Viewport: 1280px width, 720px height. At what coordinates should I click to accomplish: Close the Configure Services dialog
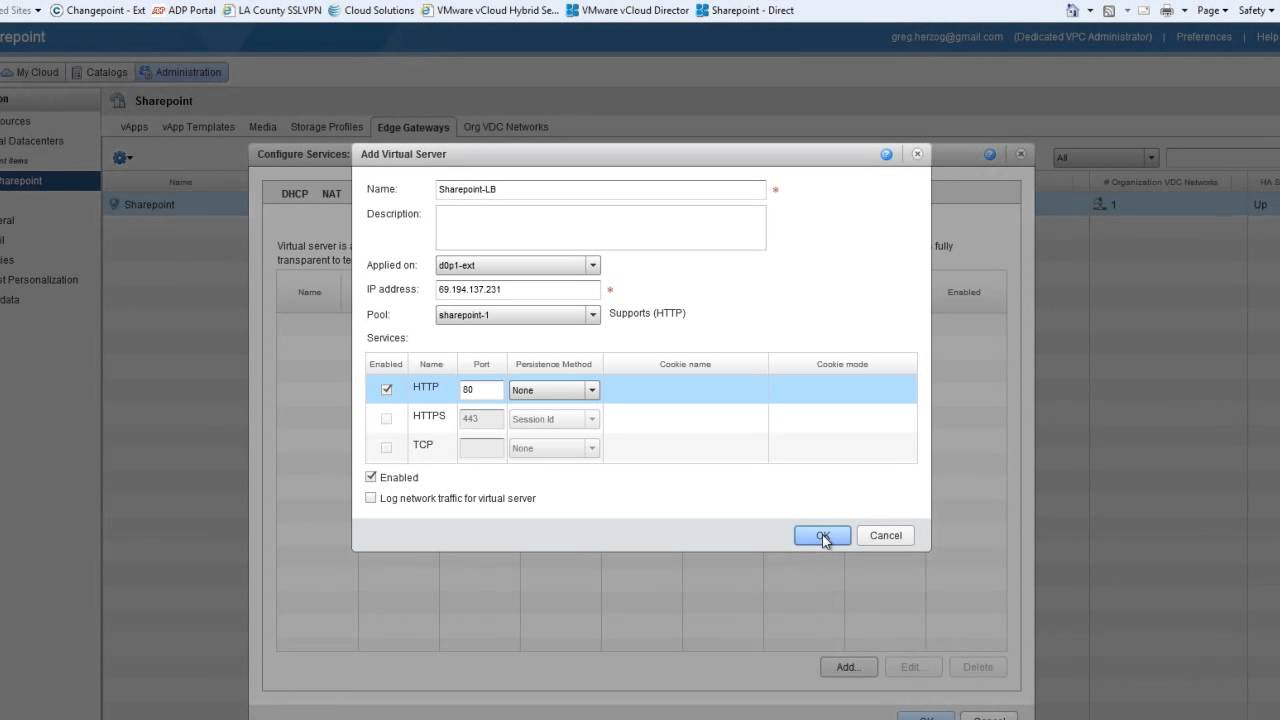pyautogui.click(x=1021, y=154)
